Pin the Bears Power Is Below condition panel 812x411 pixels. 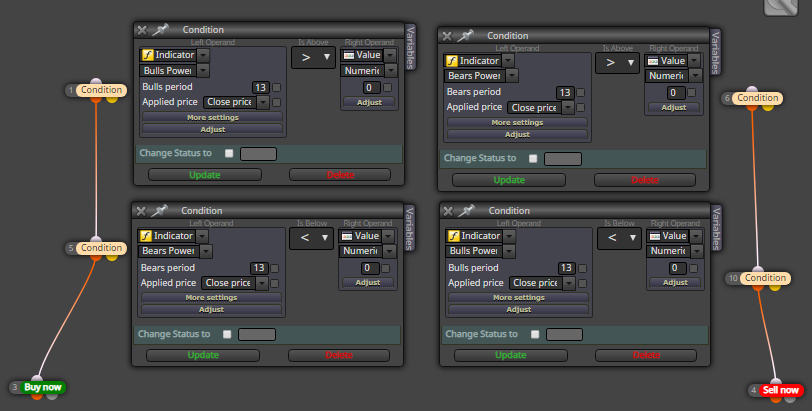159,210
